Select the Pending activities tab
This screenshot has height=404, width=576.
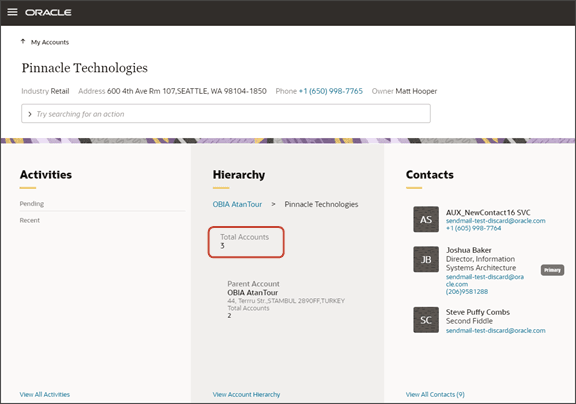point(32,203)
